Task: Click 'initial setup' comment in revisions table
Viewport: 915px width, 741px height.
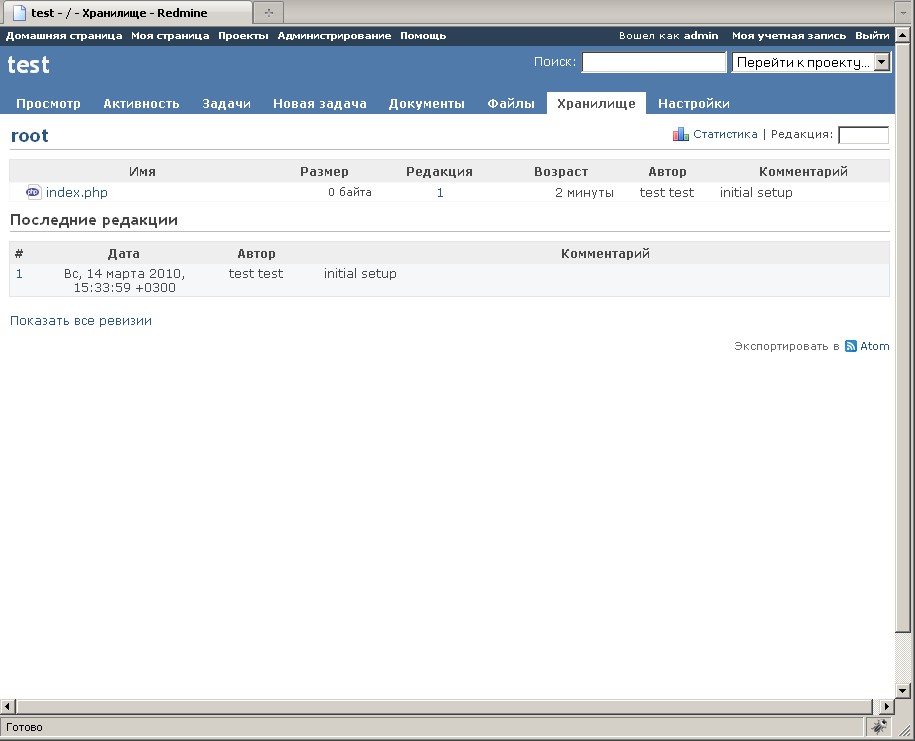Action: pyautogui.click(x=360, y=274)
